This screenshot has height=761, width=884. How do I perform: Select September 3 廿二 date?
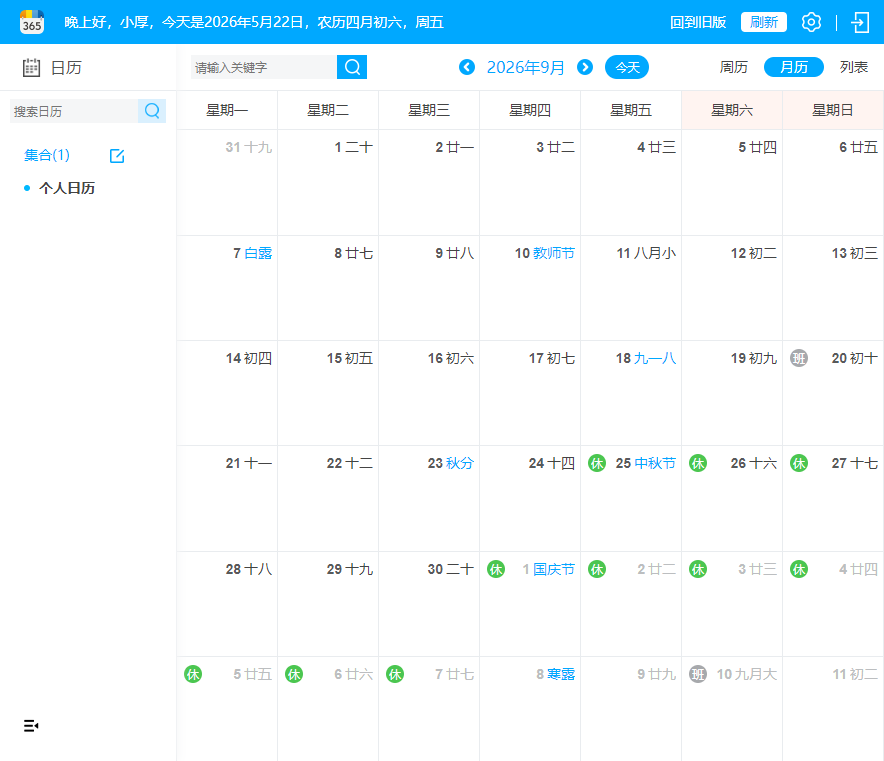[555, 147]
